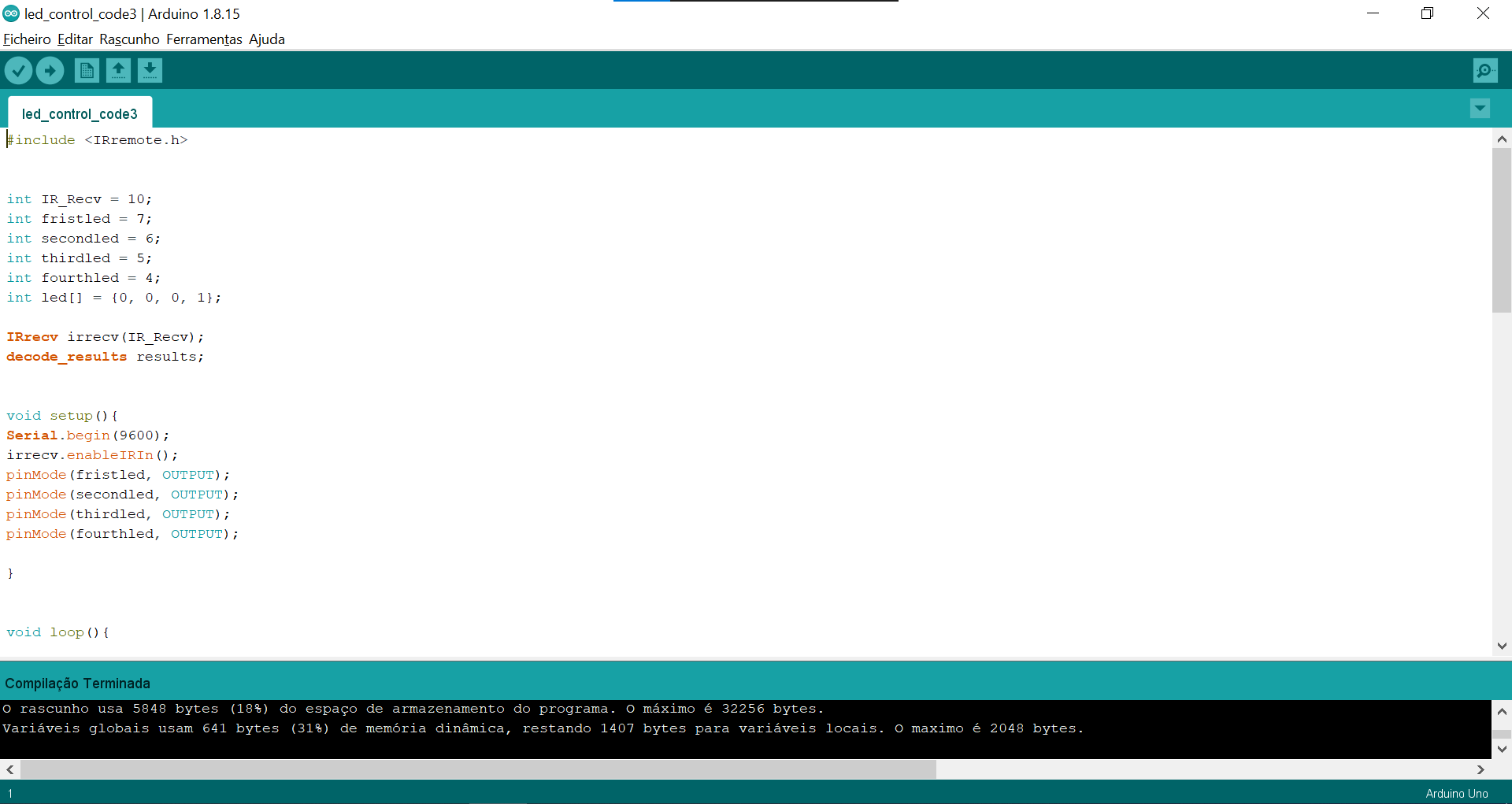Click the '#include <IRremote.h>' line
The height and width of the screenshot is (804, 1512).
[98, 140]
